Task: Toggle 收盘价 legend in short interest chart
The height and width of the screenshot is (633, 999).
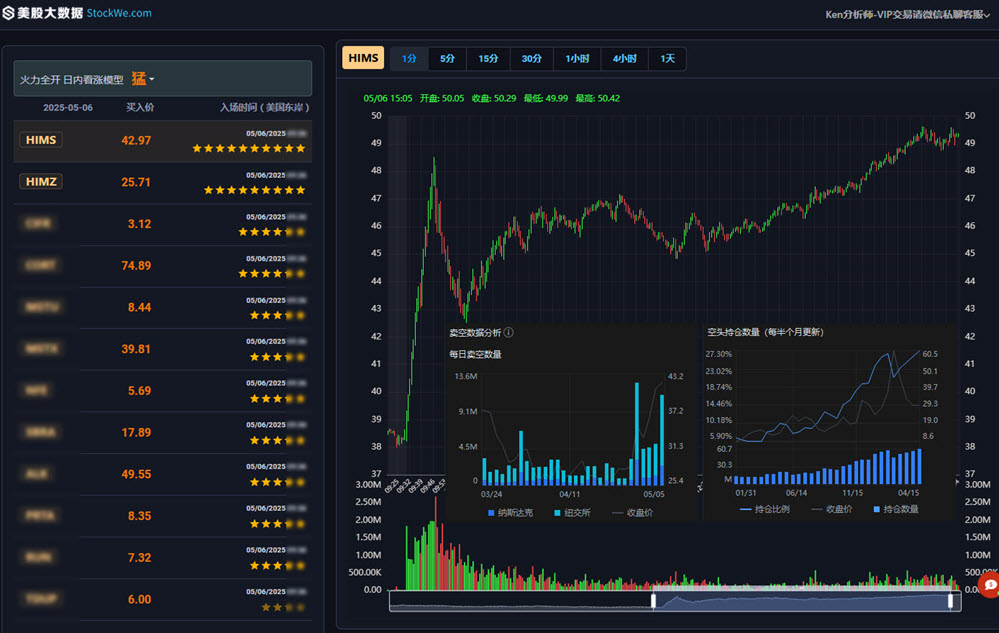Action: [x=832, y=509]
